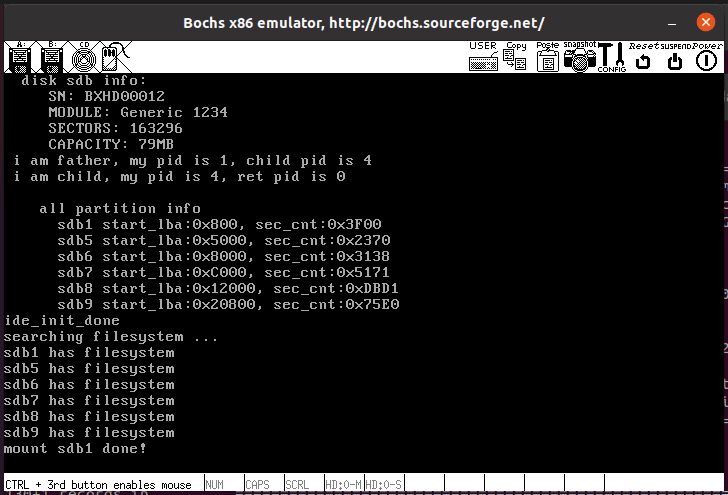Click the 'i am father' output line
728x495 pixels.
193,161
